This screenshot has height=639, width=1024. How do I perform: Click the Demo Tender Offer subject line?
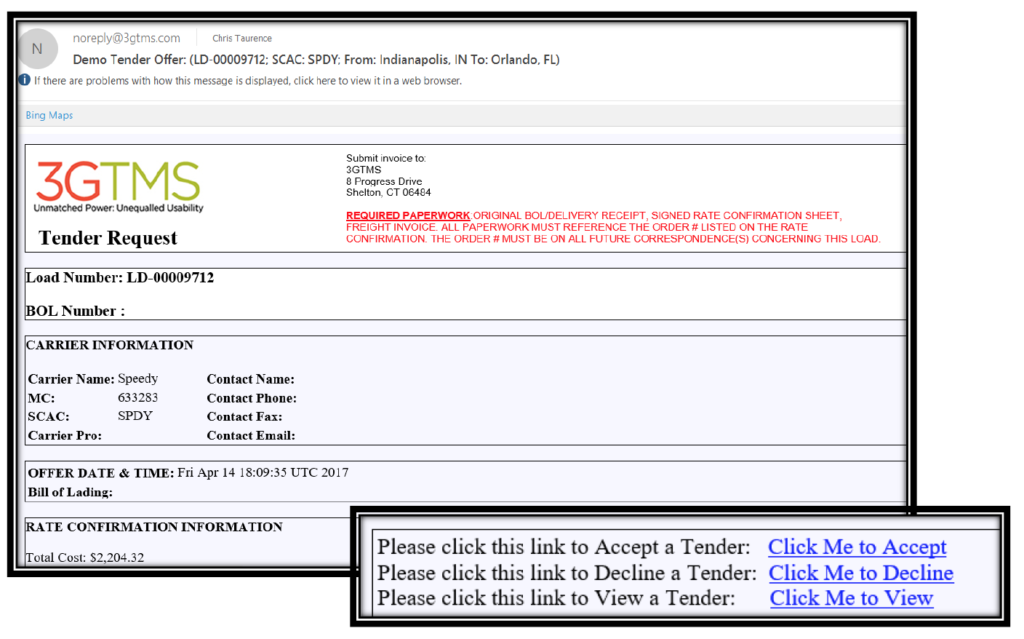click(316, 60)
